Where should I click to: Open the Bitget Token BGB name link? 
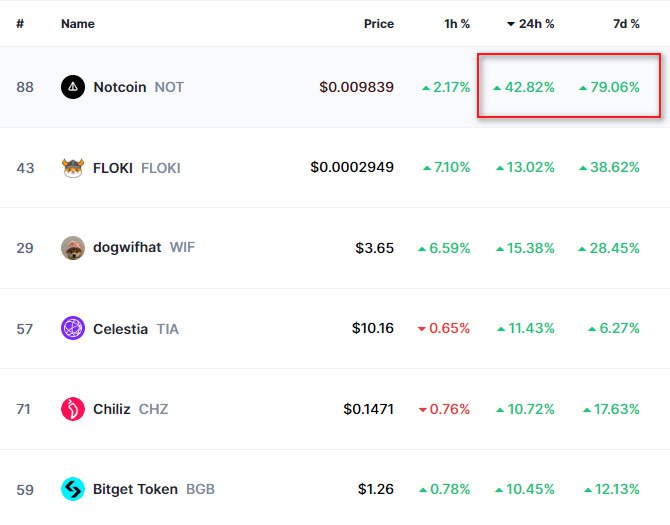point(153,489)
